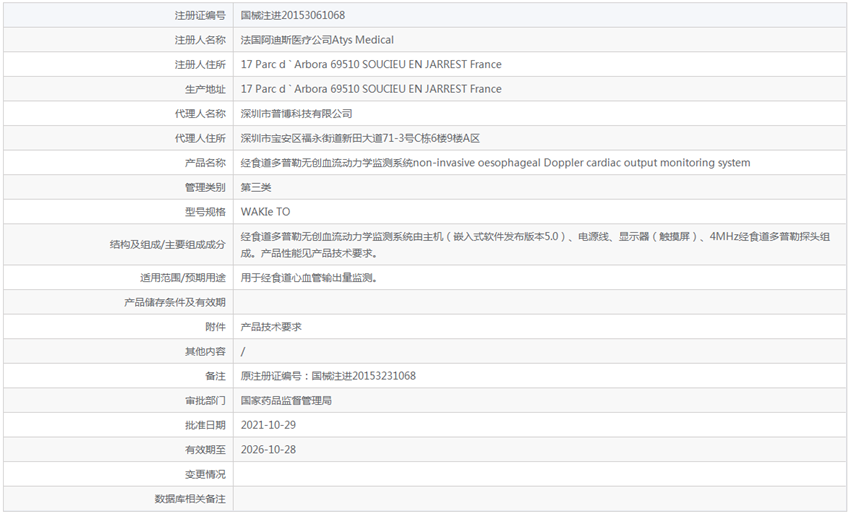Select registrant name 法国阿迪斯医疗公司Atys Medical
Screen dimensions: 850x516
tap(317, 40)
